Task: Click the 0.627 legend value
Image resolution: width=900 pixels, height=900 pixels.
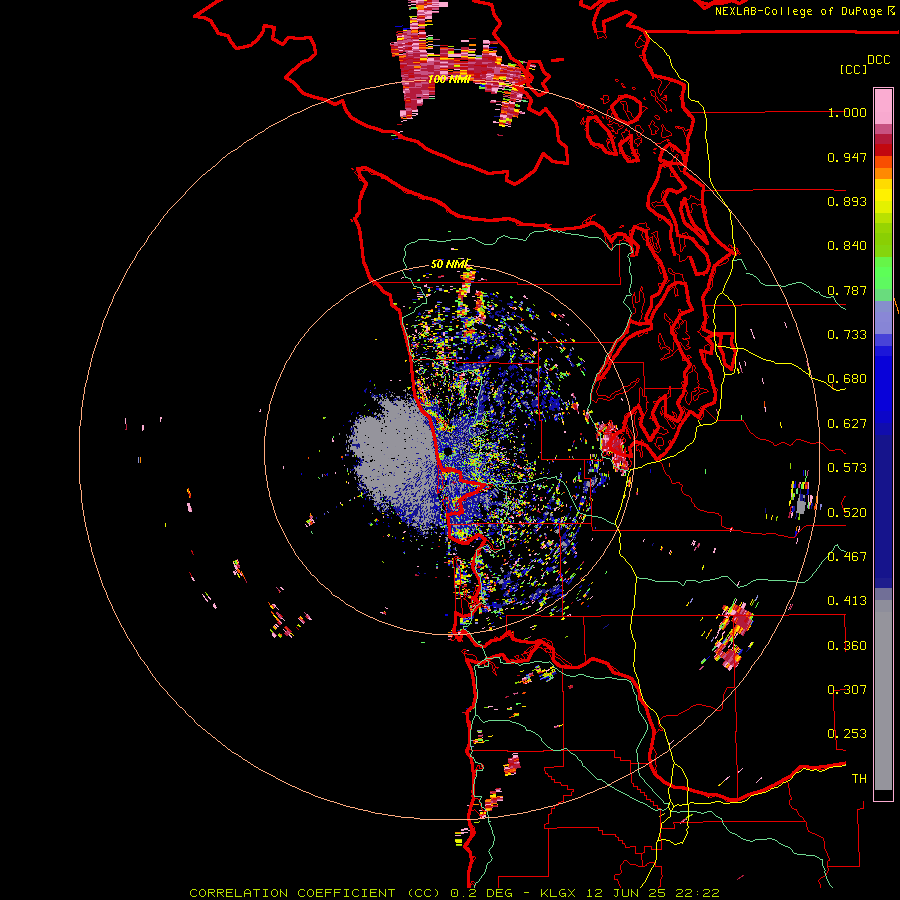Action: pyautogui.click(x=847, y=424)
